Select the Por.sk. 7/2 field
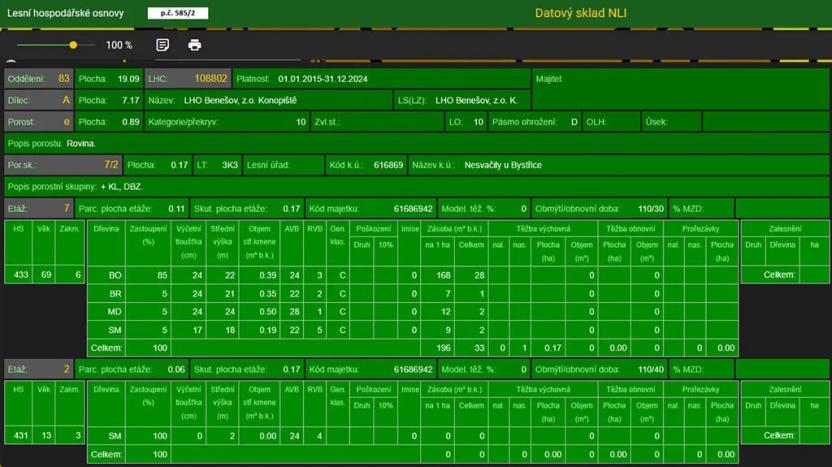The image size is (832, 467). 63,164
